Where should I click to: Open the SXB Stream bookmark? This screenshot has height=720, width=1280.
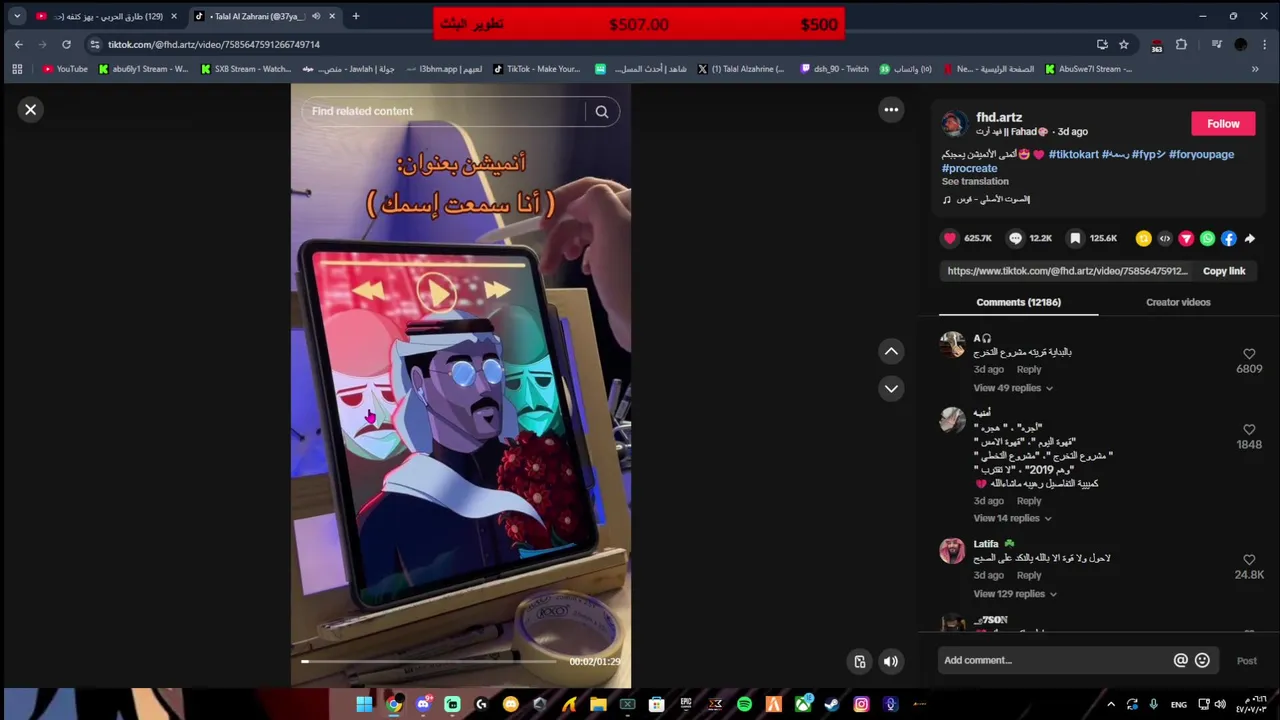point(246,69)
